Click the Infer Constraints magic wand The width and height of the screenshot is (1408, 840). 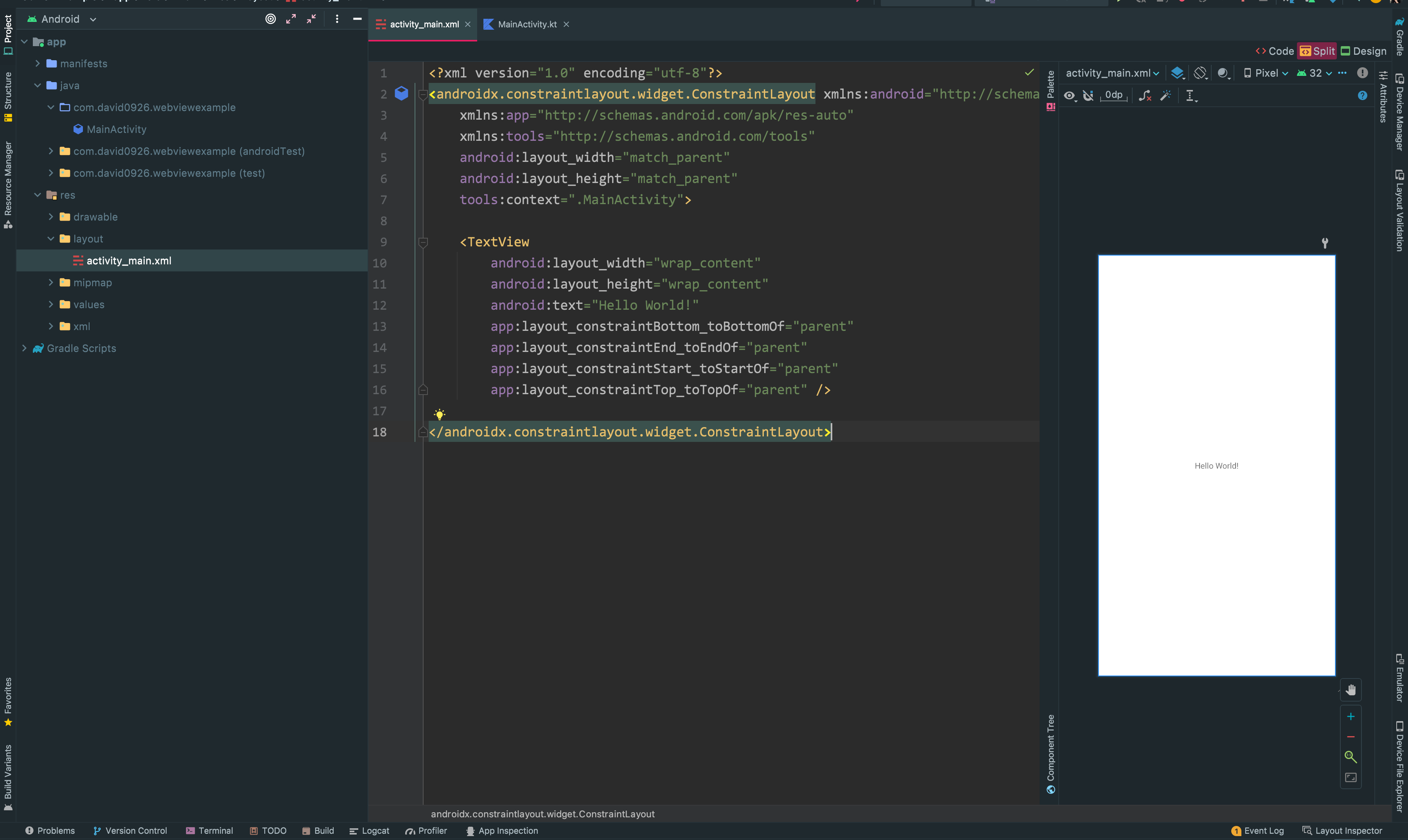(x=1165, y=96)
